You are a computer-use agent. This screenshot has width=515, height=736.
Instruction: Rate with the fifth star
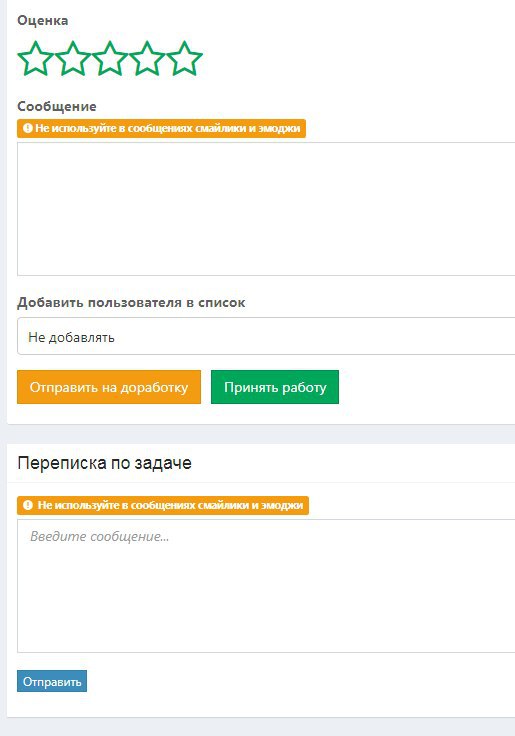coord(184,59)
